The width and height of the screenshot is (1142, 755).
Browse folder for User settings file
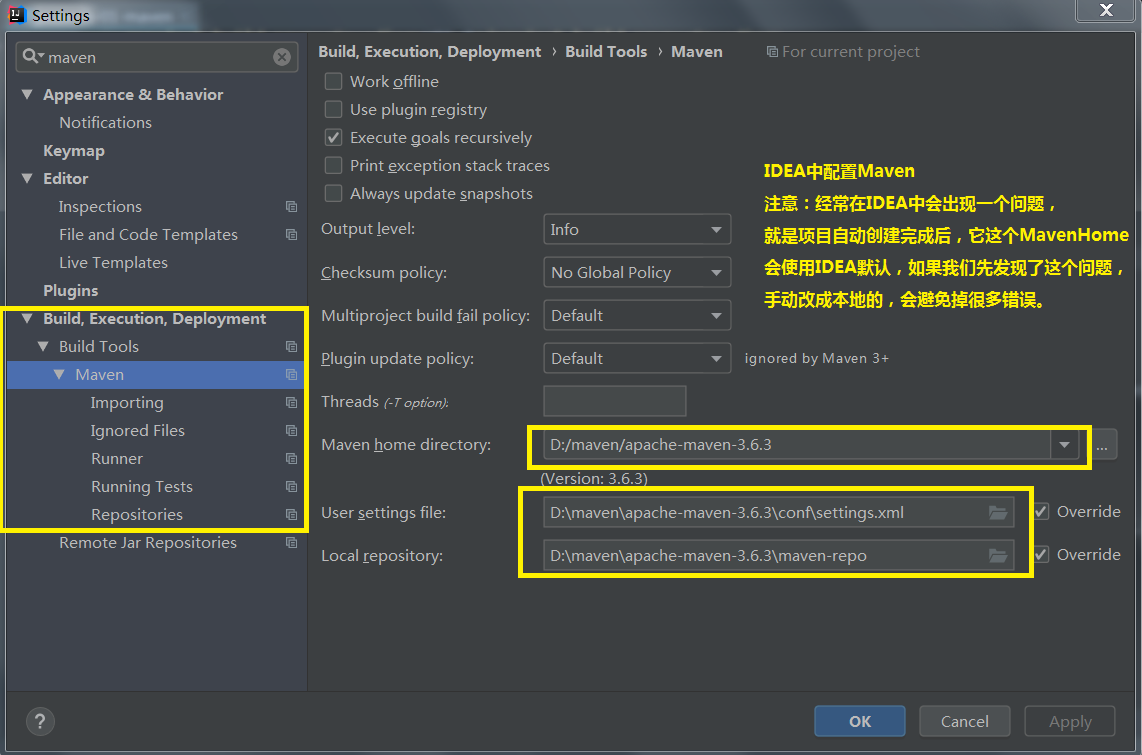998,513
